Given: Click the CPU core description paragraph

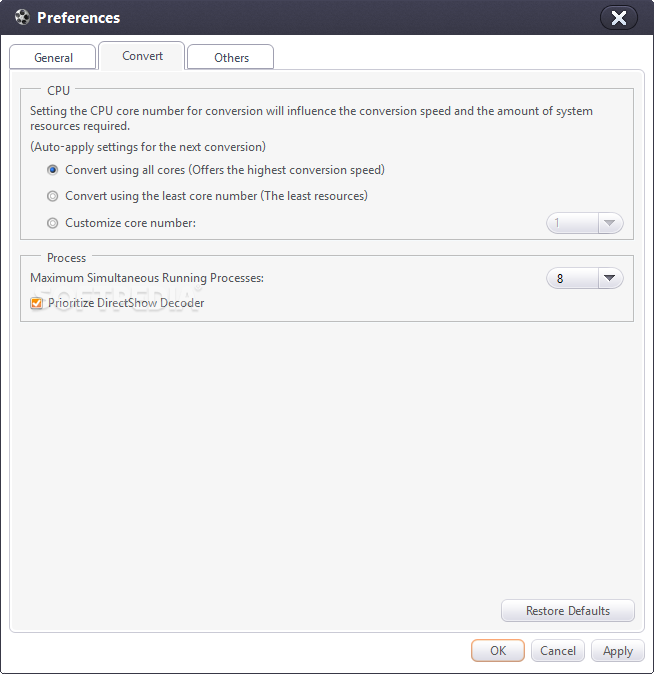Looking at the screenshot, I should pyautogui.click(x=310, y=118).
